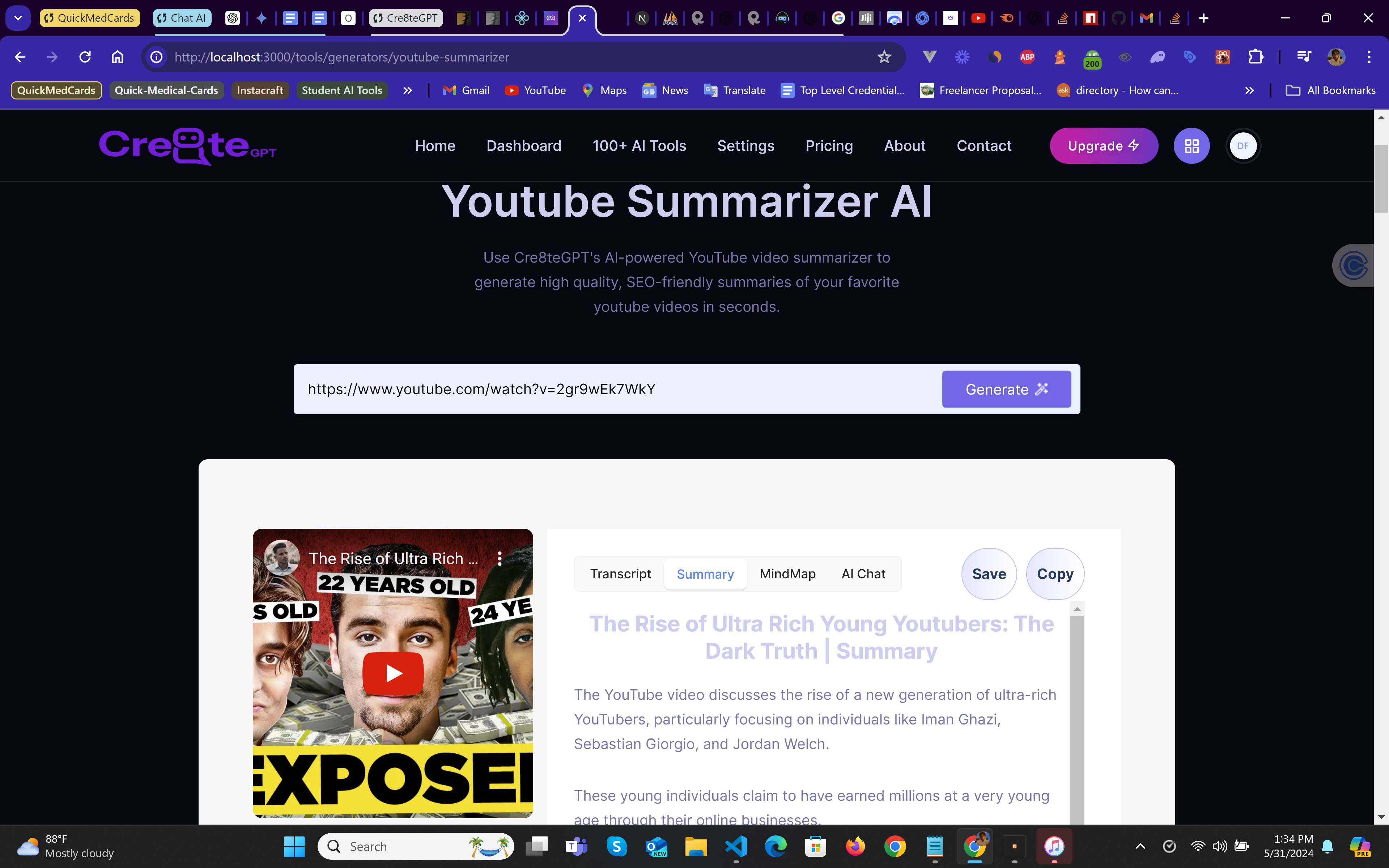This screenshot has width=1389, height=868.
Task: Open the video's three-dot options menu
Action: point(499,558)
